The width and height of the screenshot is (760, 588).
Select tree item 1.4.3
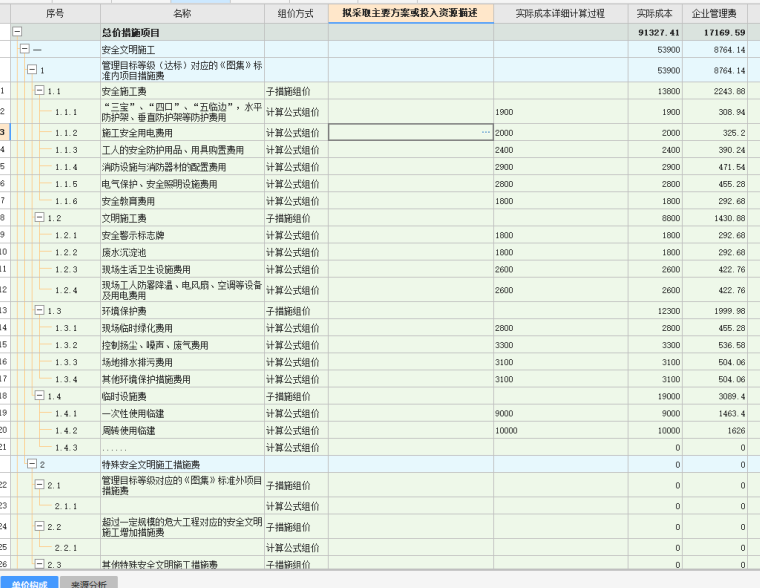tap(66, 447)
